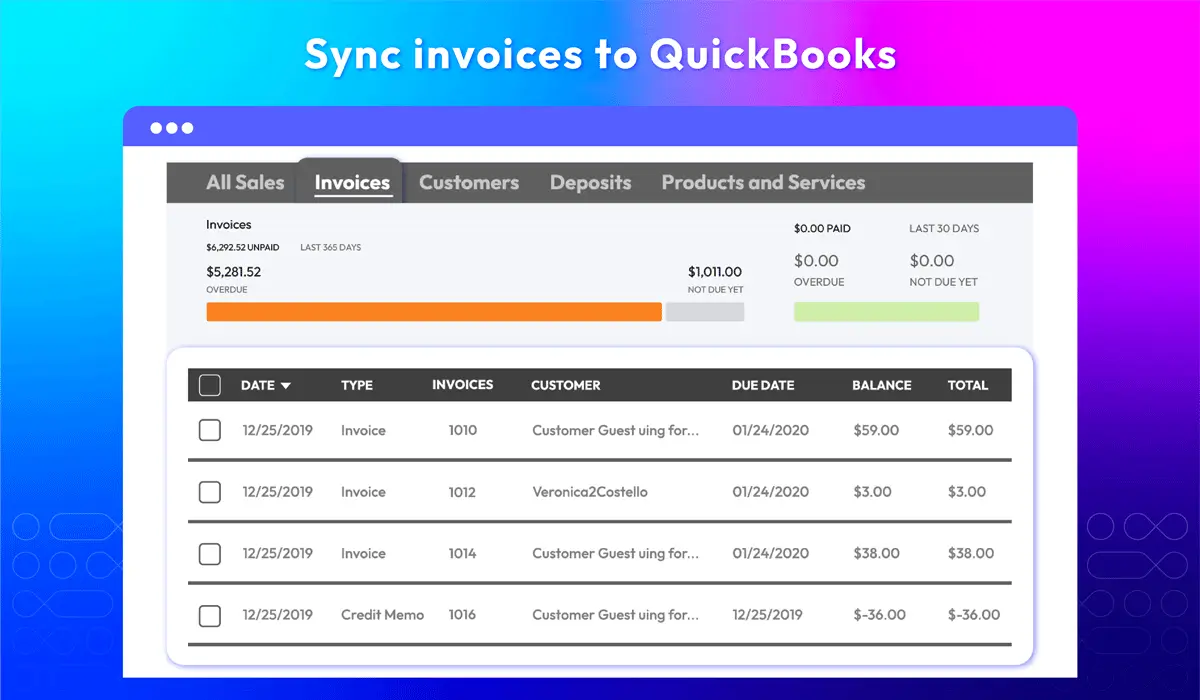Click the 01/24/2020 due date in row 1010

click(x=770, y=431)
